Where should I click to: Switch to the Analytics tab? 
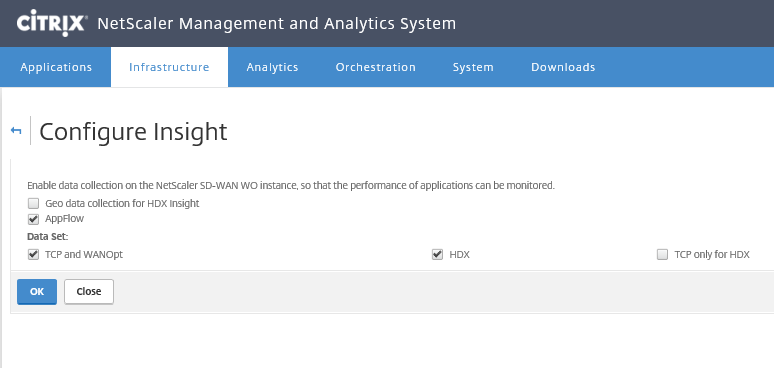(x=272, y=67)
